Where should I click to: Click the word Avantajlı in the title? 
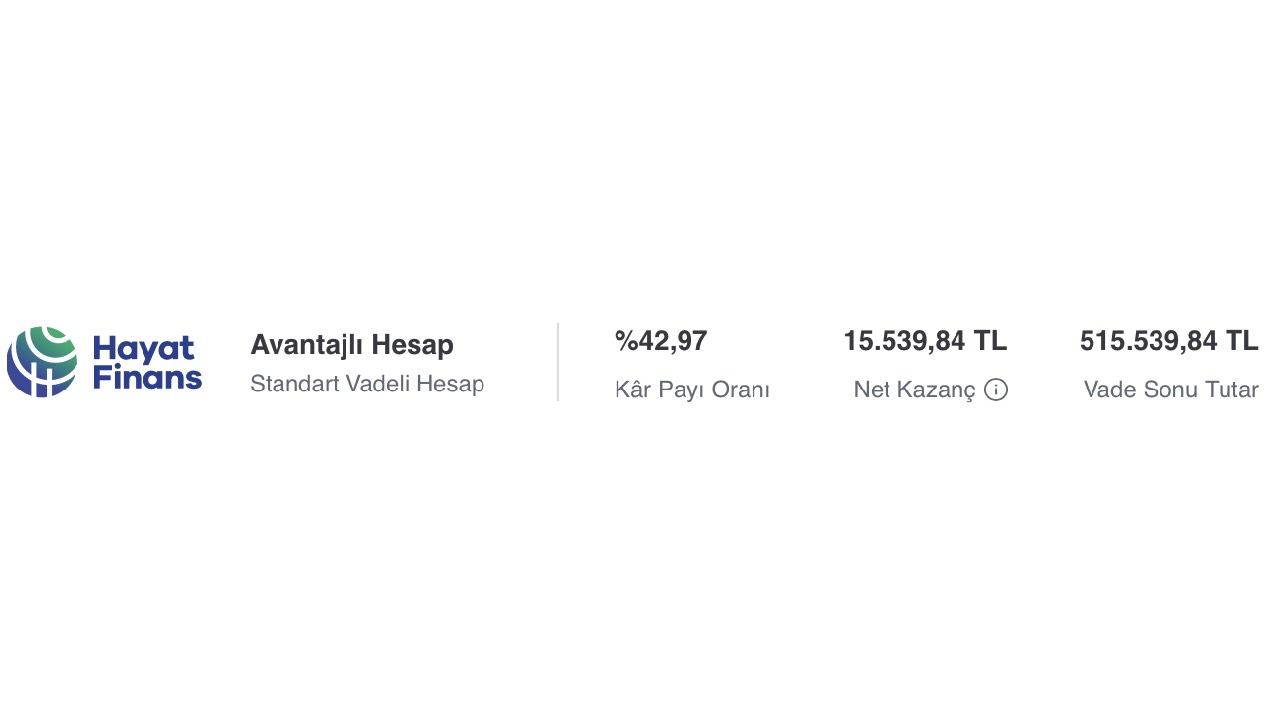click(x=307, y=345)
